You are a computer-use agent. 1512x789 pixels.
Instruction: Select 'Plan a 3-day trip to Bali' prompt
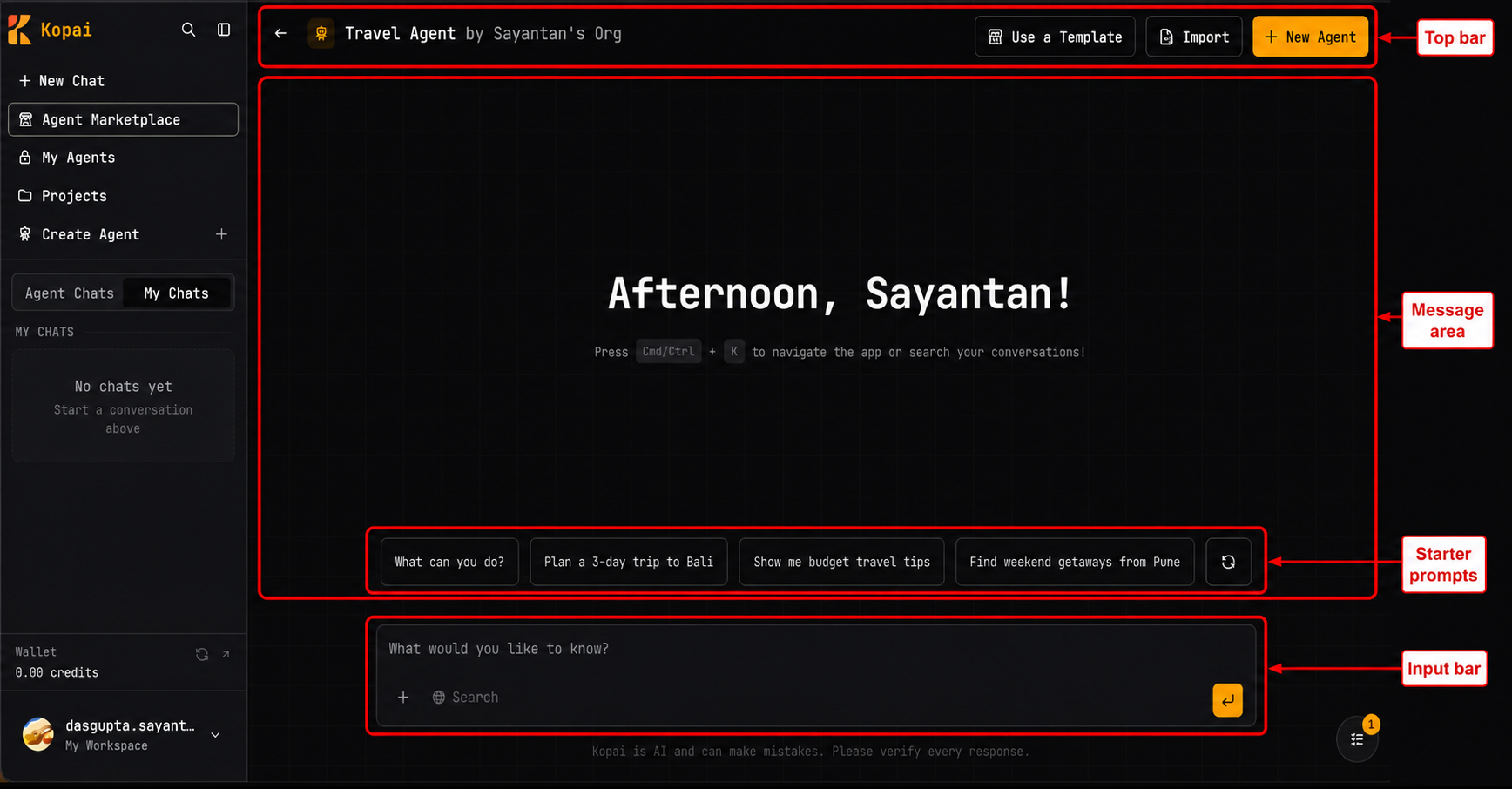coord(629,562)
